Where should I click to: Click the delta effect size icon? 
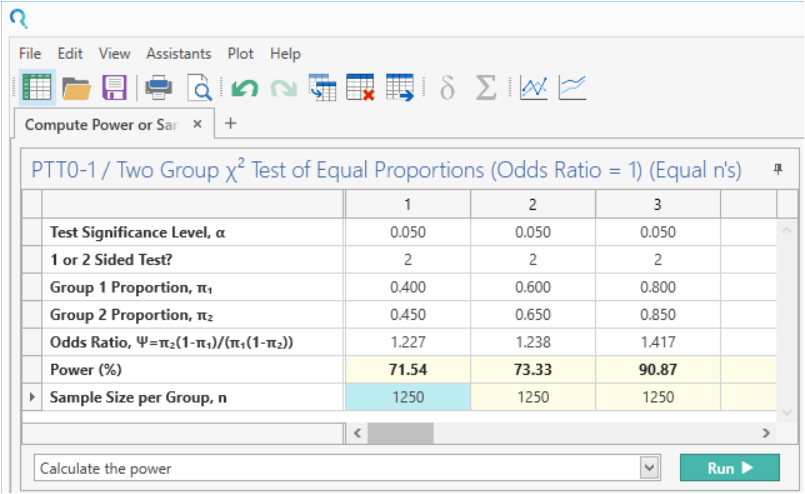pyautogui.click(x=447, y=88)
